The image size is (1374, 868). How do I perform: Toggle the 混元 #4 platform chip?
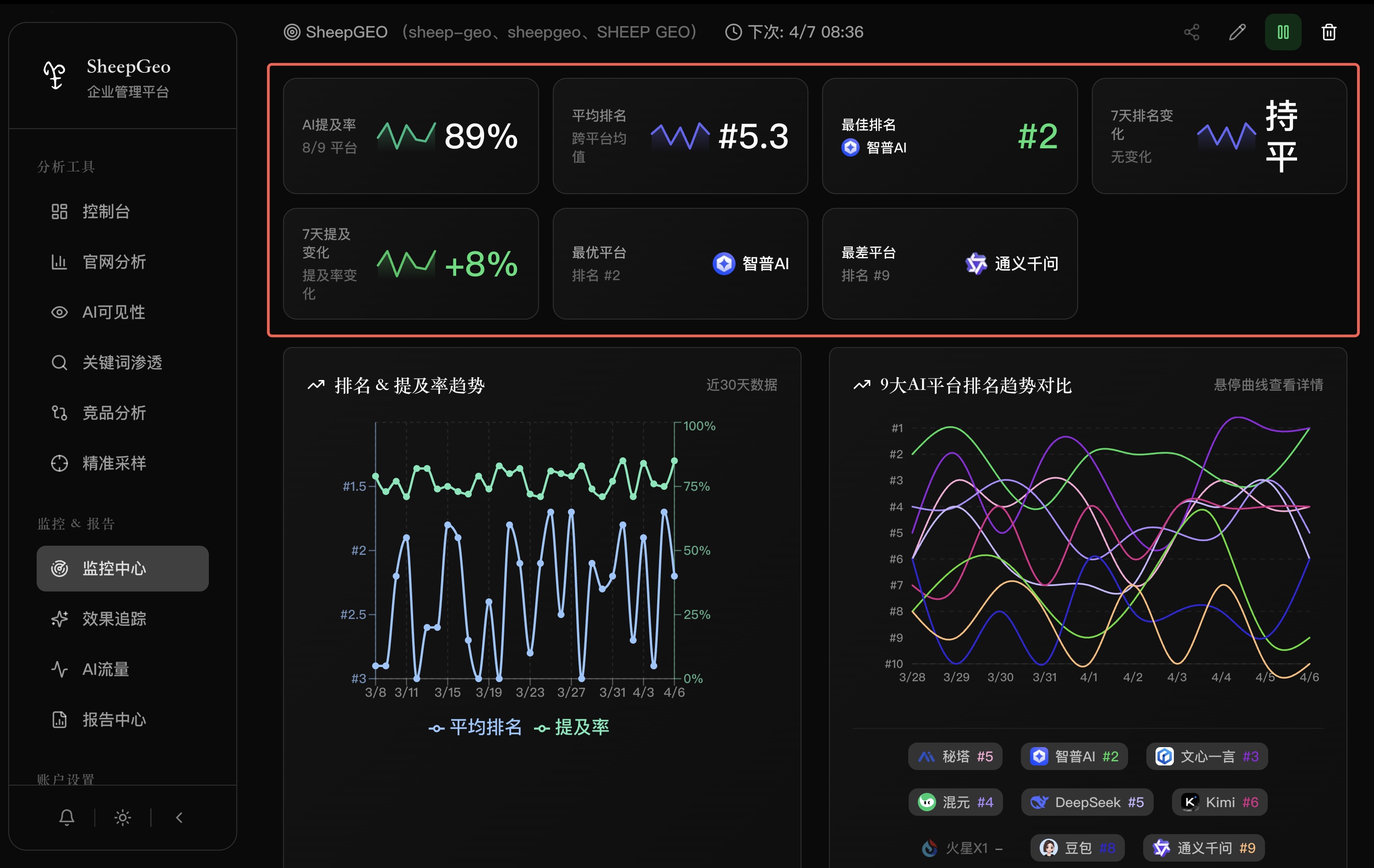coord(955,802)
